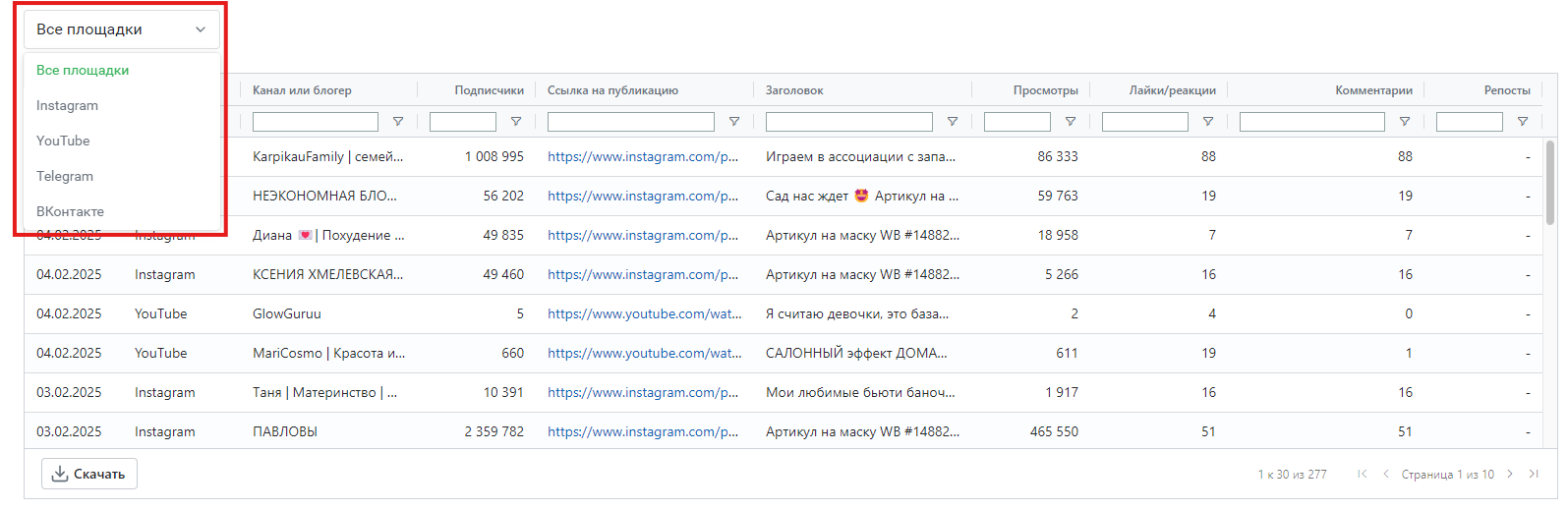Click filter icon for Лайки/реакции column
Image resolution: width=1568 pixels, height=510 pixels.
tap(1207, 122)
